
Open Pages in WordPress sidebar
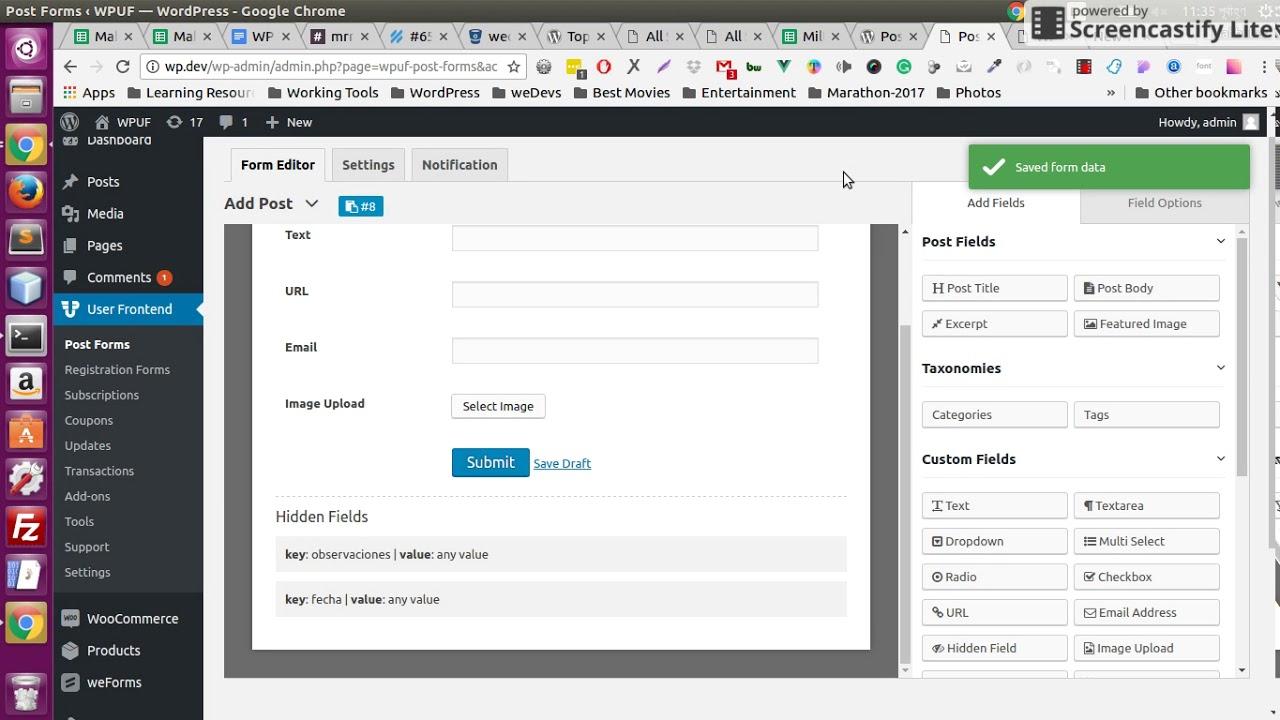pyautogui.click(x=104, y=245)
